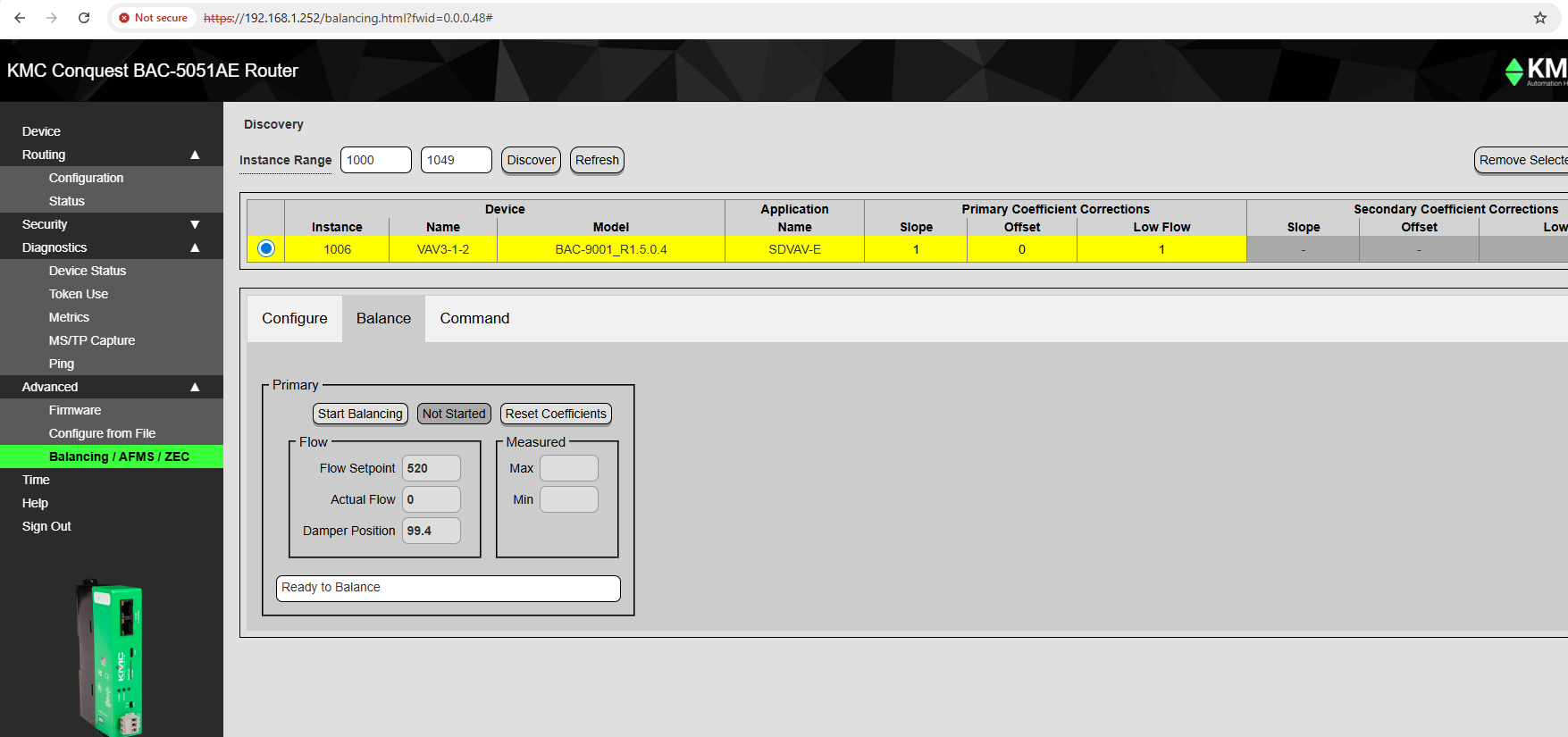Viewport: 1568px width, 737px height.
Task: Reload the balancing page
Action: click(84, 18)
